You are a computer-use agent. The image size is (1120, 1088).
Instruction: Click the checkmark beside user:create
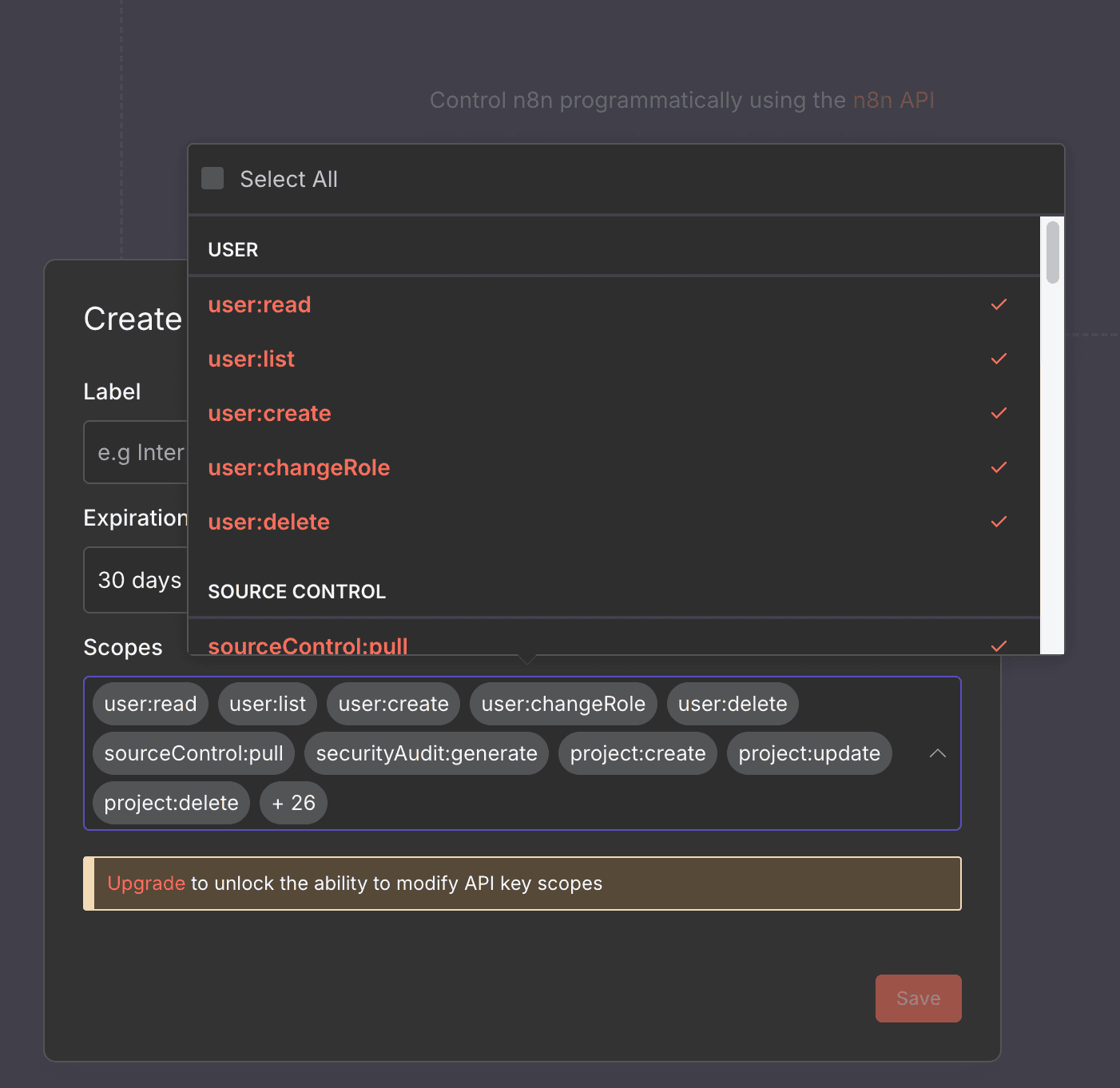click(x=999, y=413)
